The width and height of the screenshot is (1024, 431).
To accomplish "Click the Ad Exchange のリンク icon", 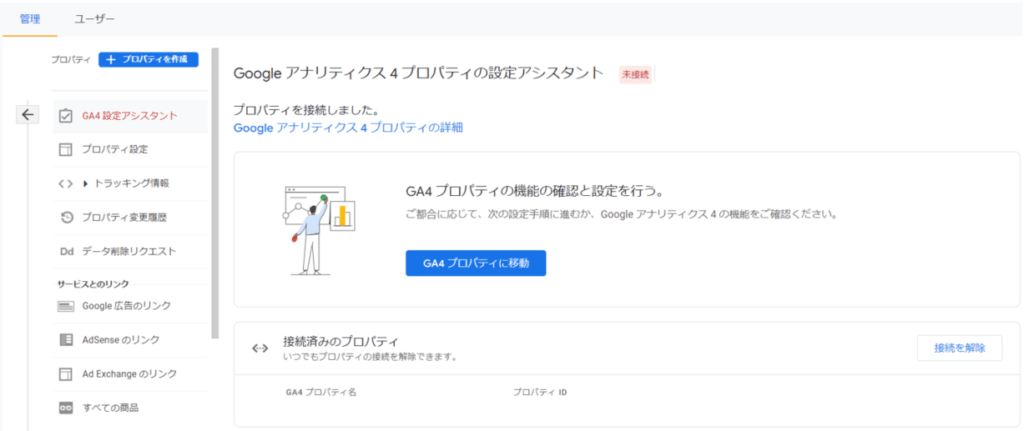I will pos(65,374).
